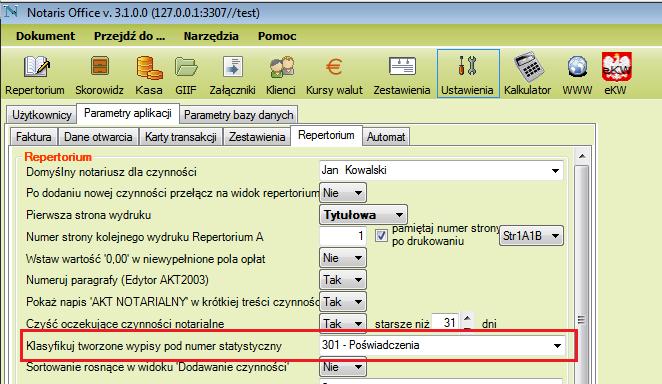The image size is (662, 384).
Task: Select the Automat sub-tab
Action: 386,137
